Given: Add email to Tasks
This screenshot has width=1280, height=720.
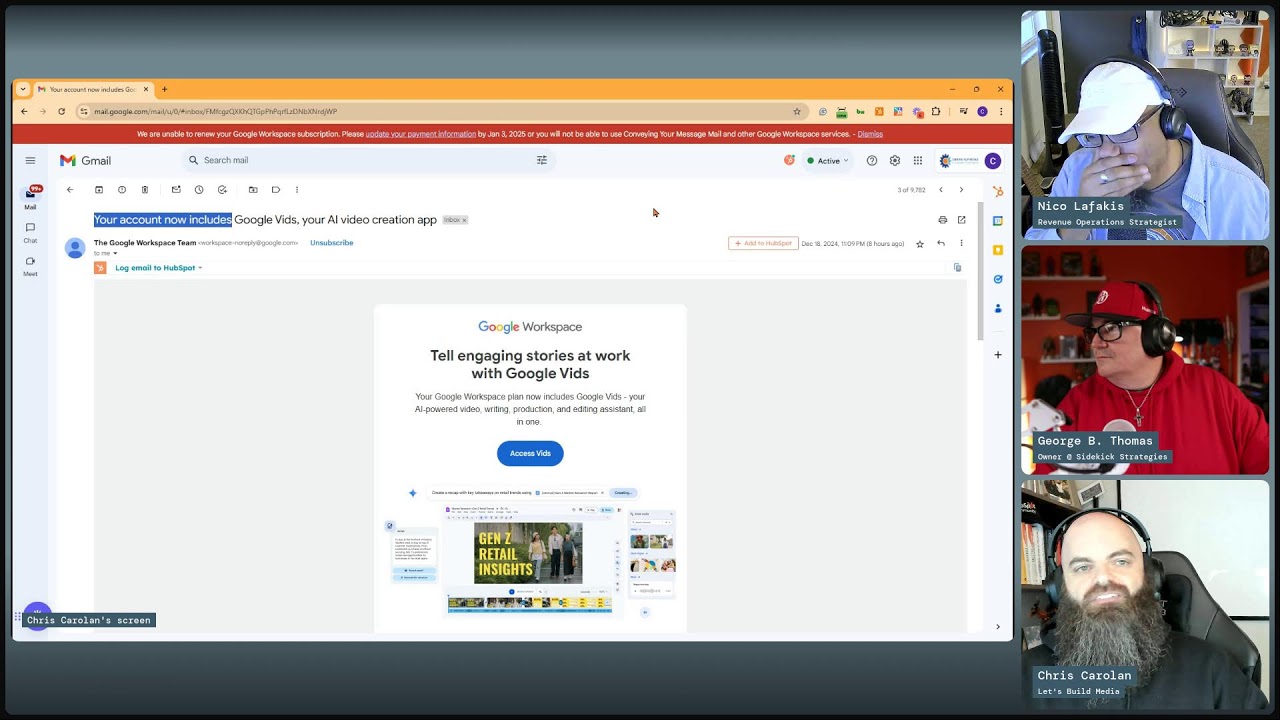Looking at the screenshot, I should click(222, 189).
